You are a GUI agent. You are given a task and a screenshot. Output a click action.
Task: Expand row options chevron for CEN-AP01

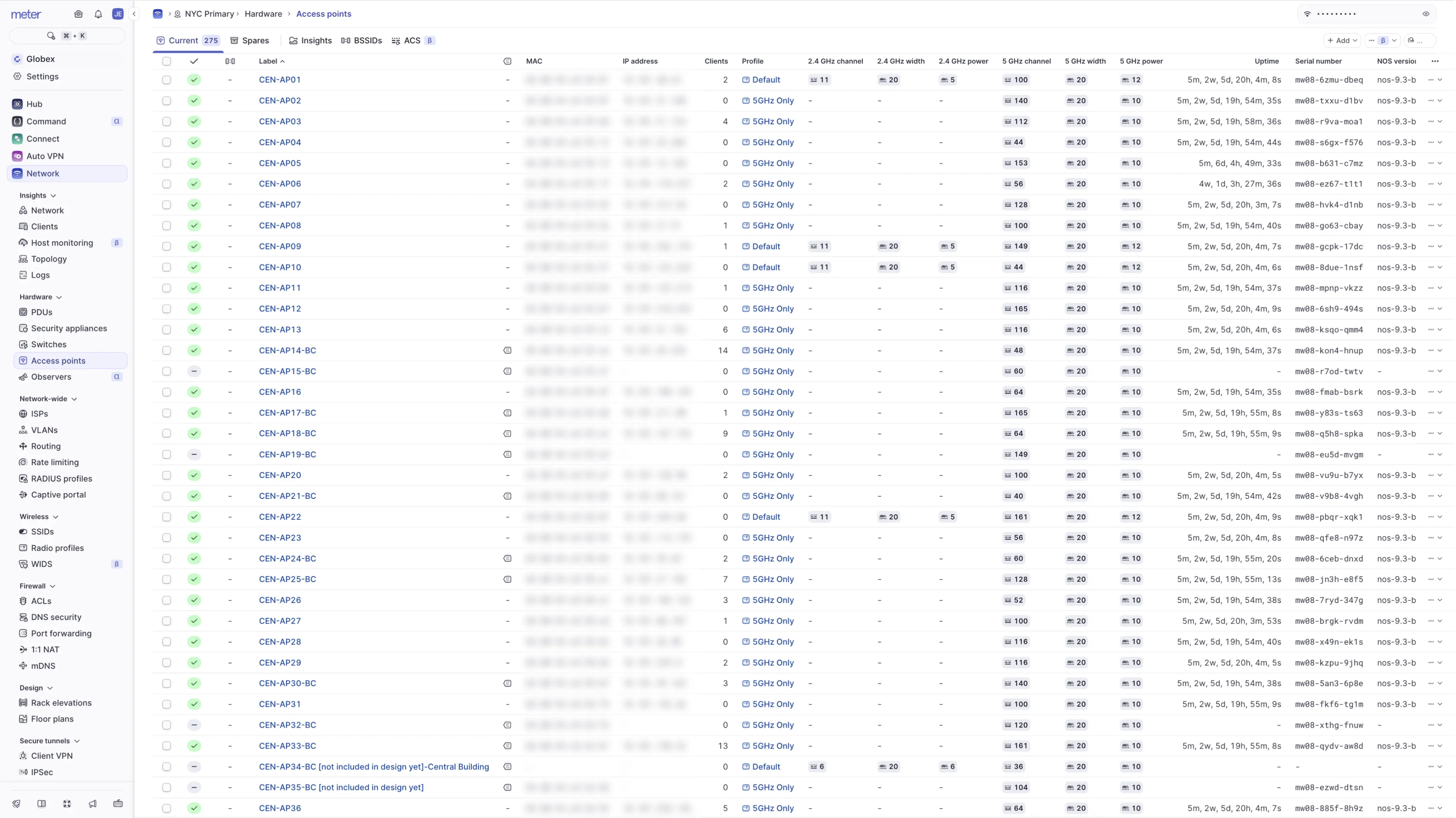[x=1440, y=80]
